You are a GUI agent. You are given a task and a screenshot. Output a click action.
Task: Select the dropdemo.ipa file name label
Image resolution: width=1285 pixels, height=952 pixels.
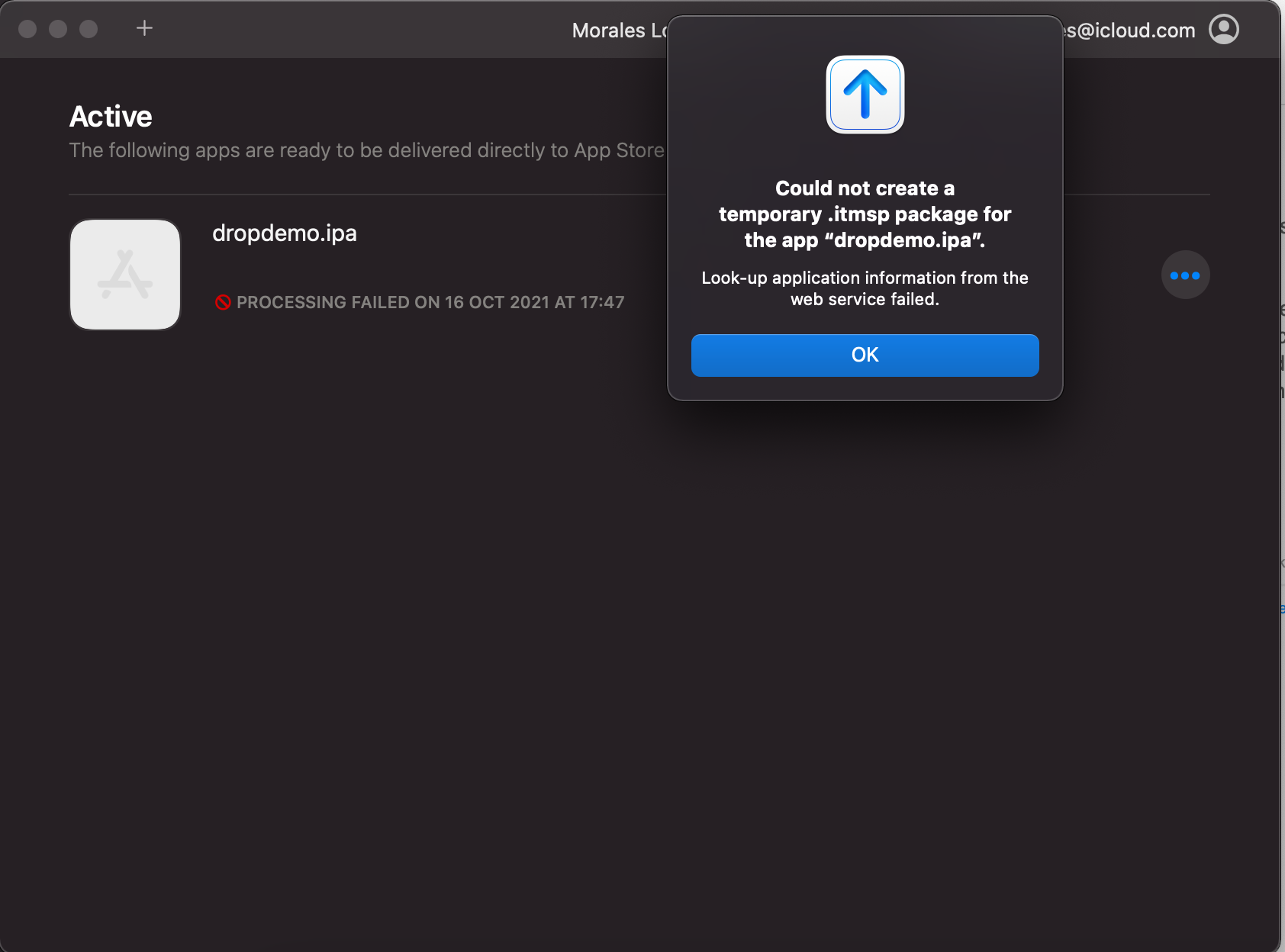(x=285, y=233)
